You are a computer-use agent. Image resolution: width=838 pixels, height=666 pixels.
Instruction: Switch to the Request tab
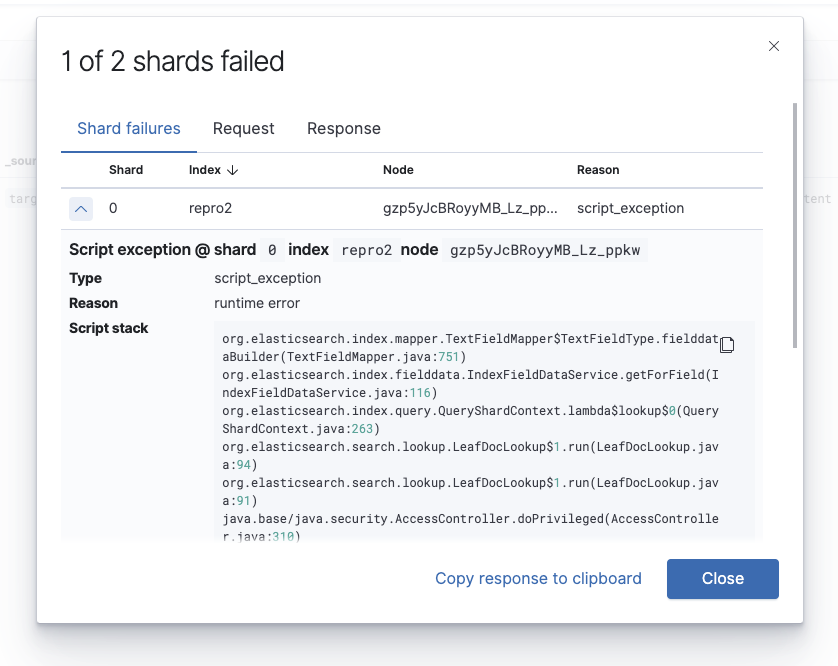pos(243,128)
